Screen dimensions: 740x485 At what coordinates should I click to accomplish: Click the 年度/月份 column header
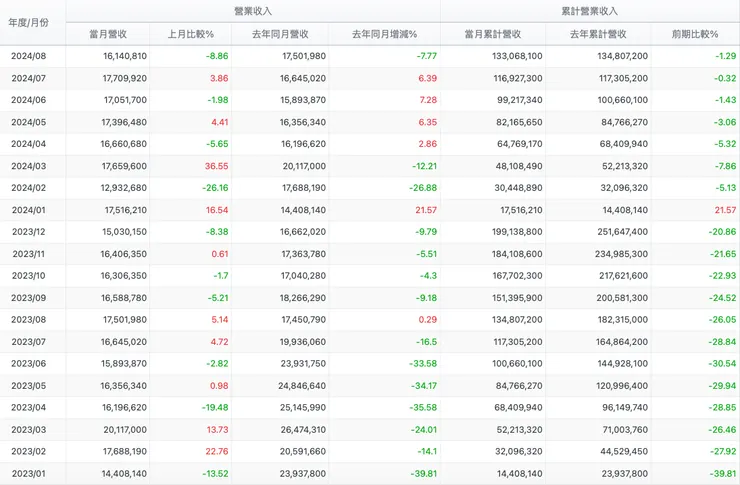click(x=28, y=23)
